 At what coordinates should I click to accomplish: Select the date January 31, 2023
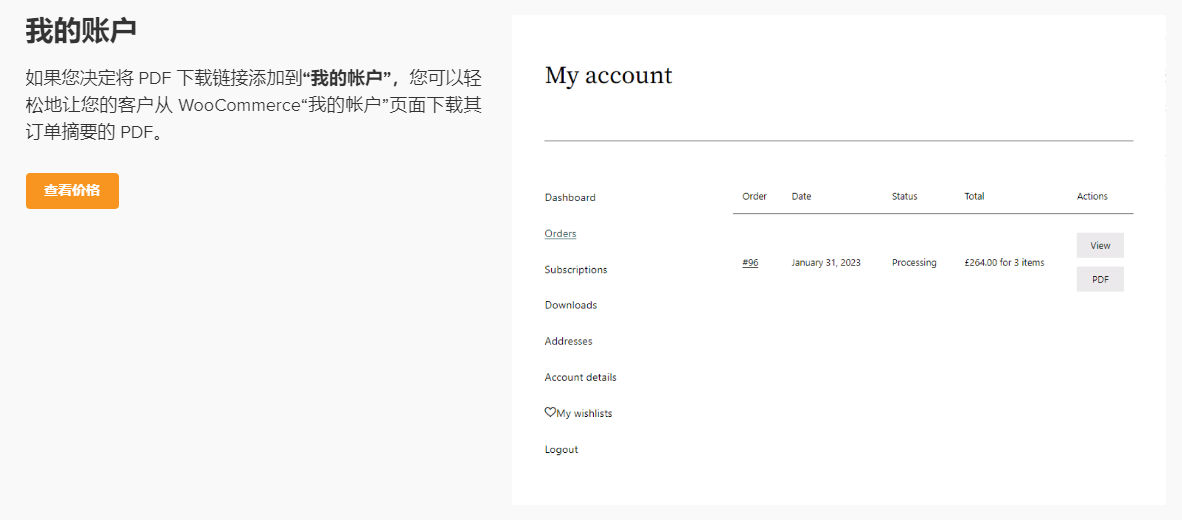(x=826, y=263)
